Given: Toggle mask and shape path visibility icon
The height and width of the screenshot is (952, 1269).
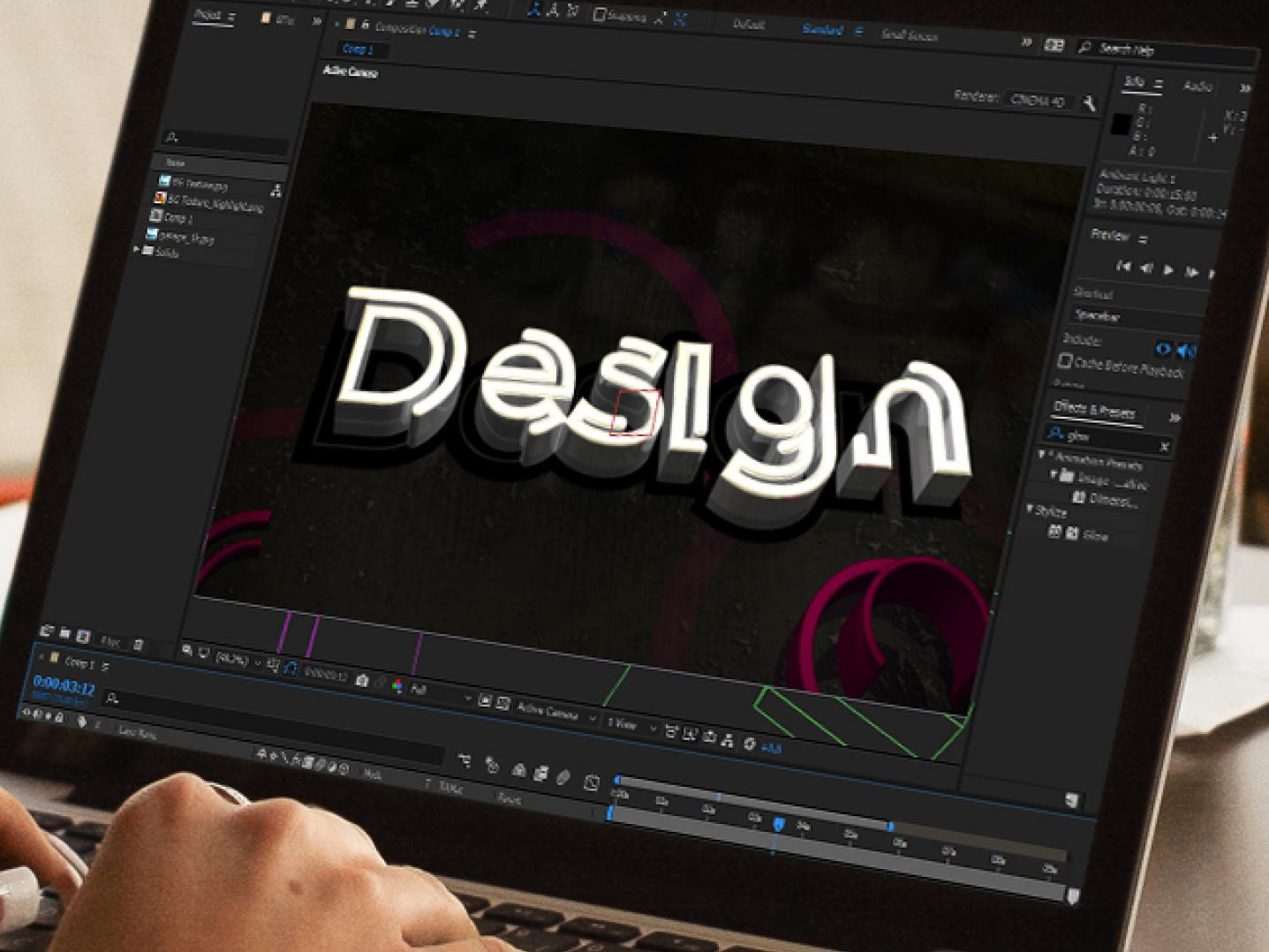Looking at the screenshot, I should (x=291, y=670).
